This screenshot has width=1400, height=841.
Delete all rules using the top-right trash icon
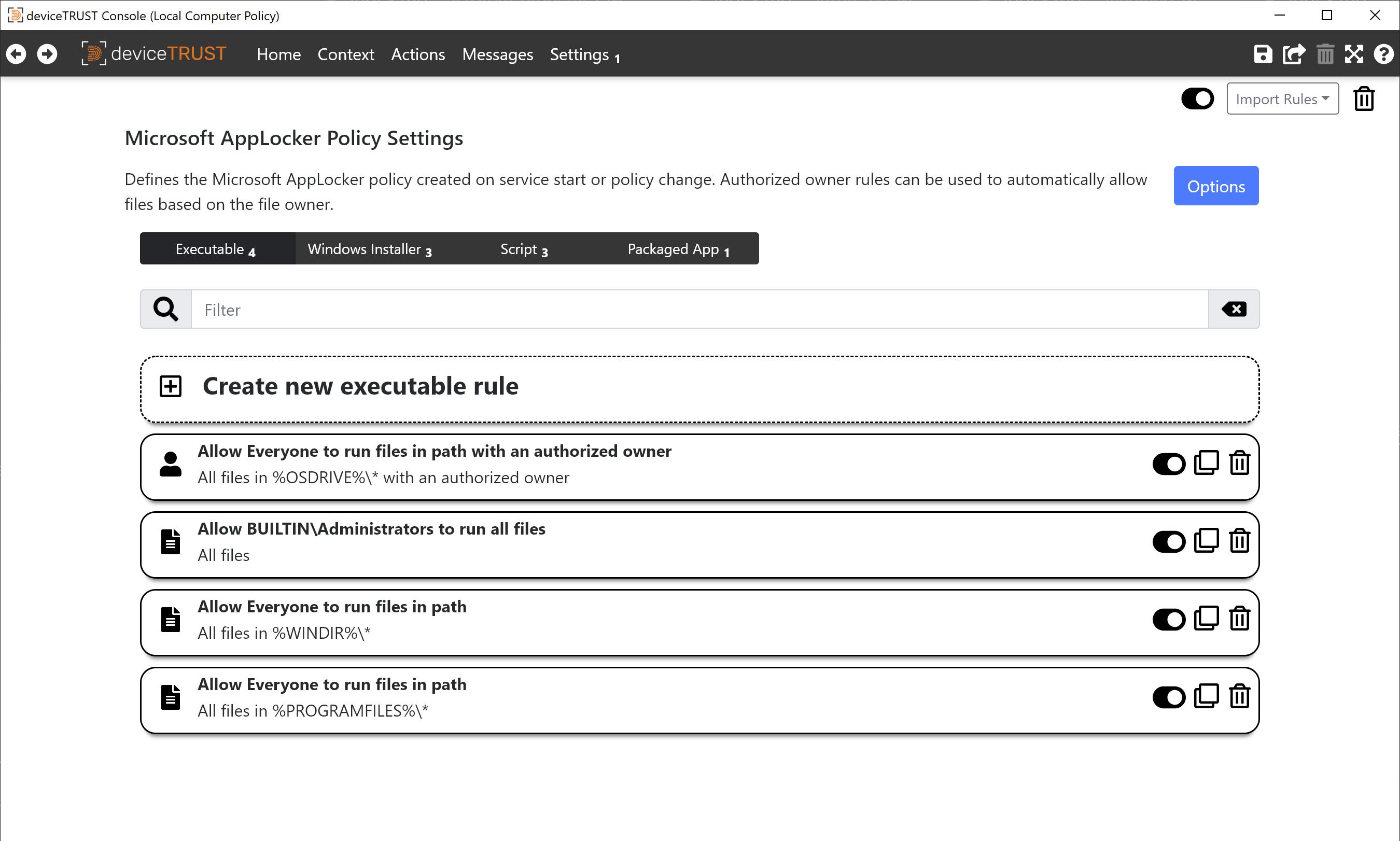click(x=1364, y=98)
